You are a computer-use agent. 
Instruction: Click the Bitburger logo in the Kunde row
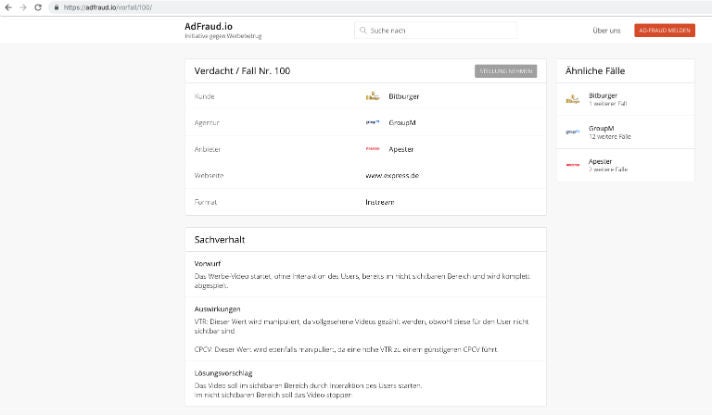pos(372,97)
